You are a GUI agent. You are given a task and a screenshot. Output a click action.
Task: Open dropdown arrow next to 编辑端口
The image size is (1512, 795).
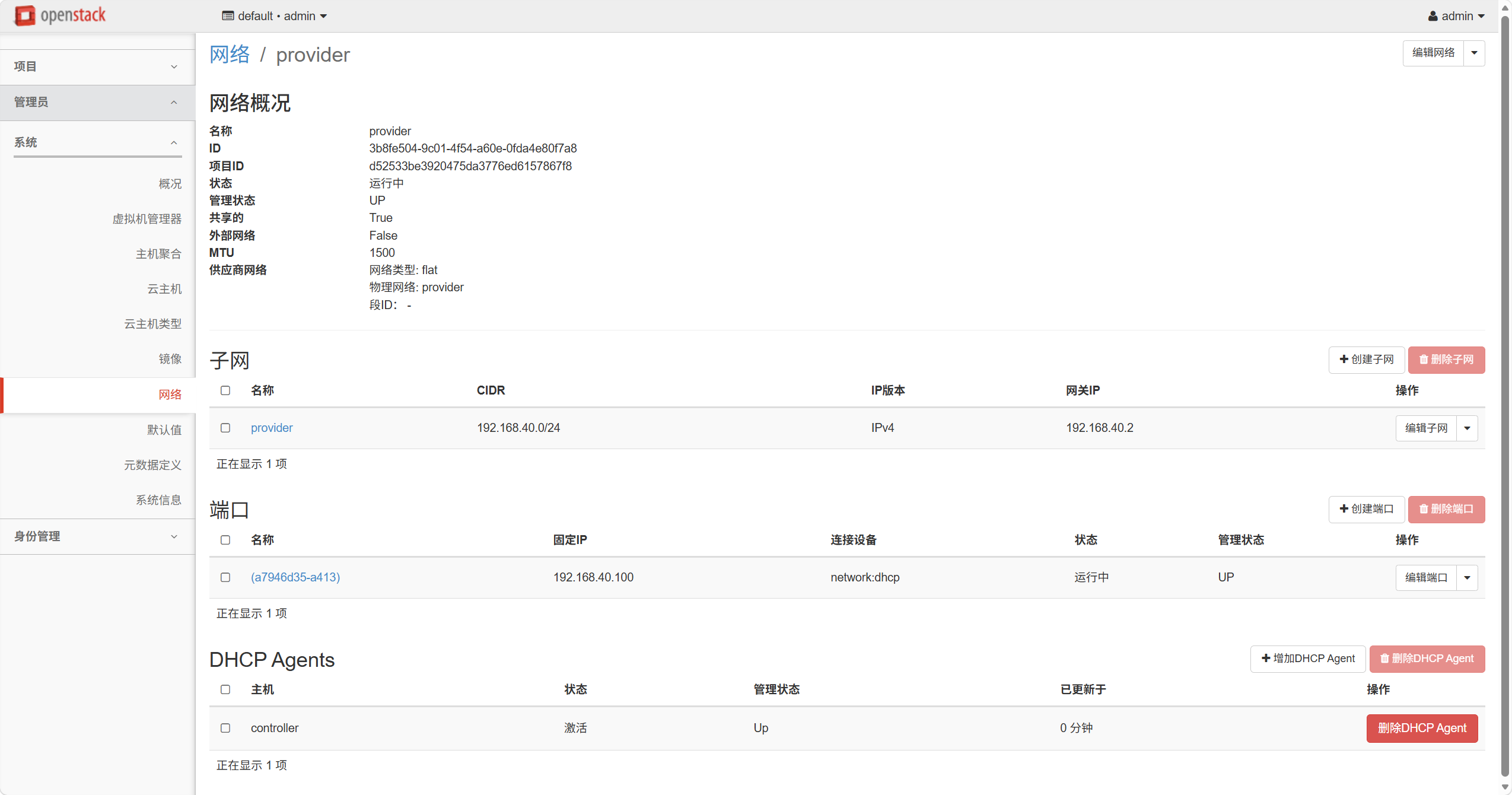coord(1467,578)
